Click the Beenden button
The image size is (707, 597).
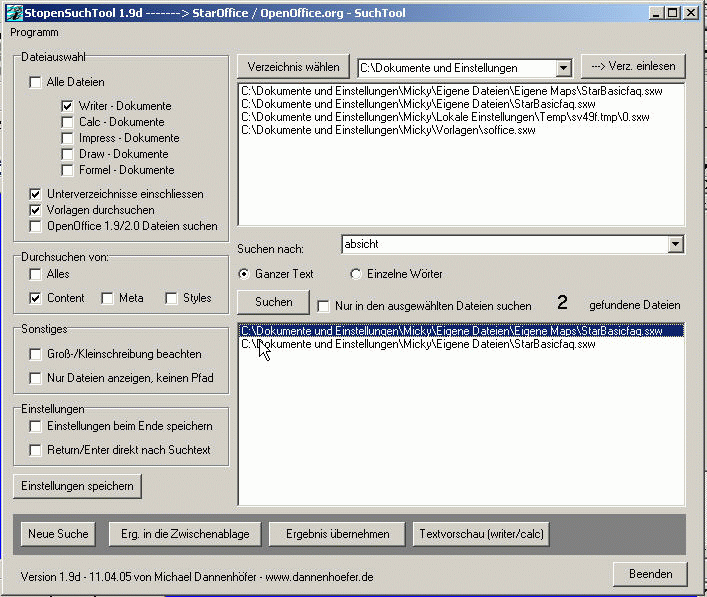point(650,574)
